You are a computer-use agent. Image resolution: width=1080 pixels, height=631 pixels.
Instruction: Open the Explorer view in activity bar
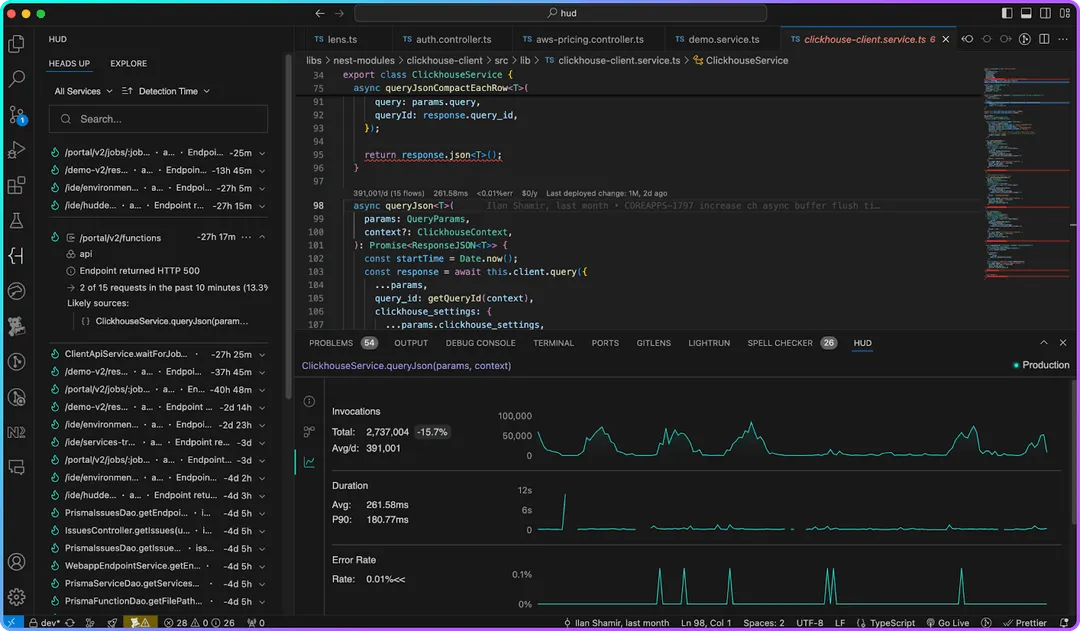[16, 44]
